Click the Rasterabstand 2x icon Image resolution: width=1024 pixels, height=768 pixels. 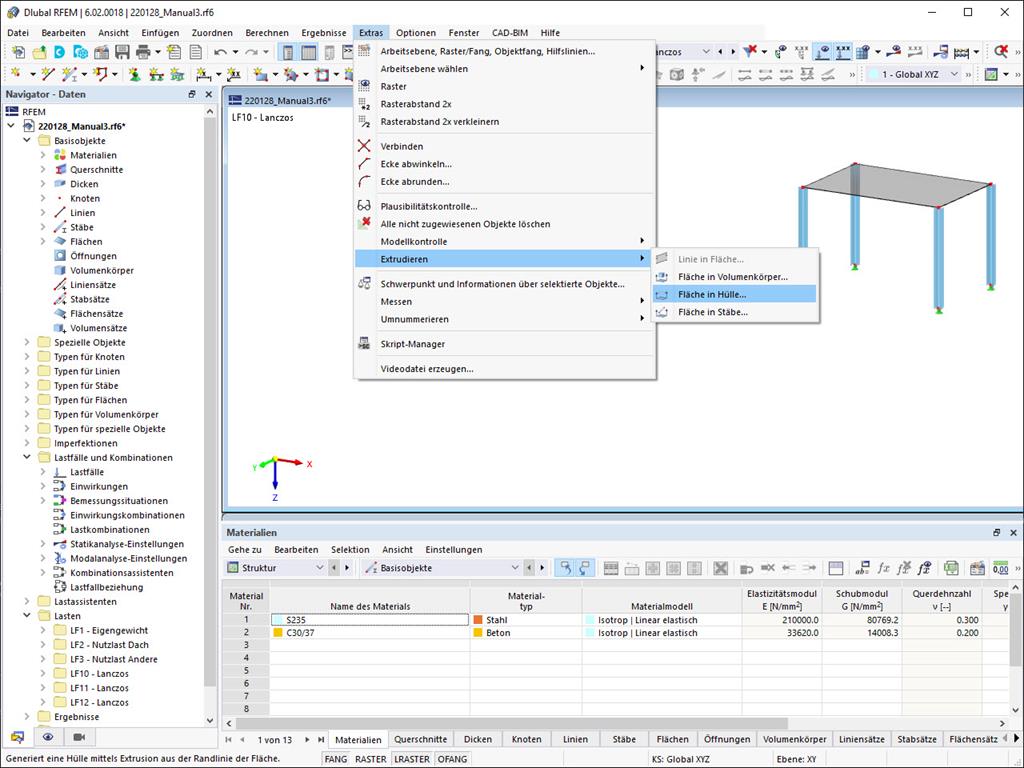point(364,104)
